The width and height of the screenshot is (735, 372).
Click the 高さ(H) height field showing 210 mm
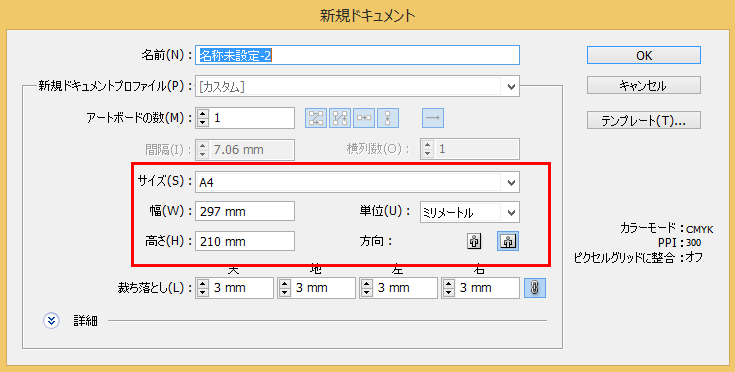click(245, 242)
